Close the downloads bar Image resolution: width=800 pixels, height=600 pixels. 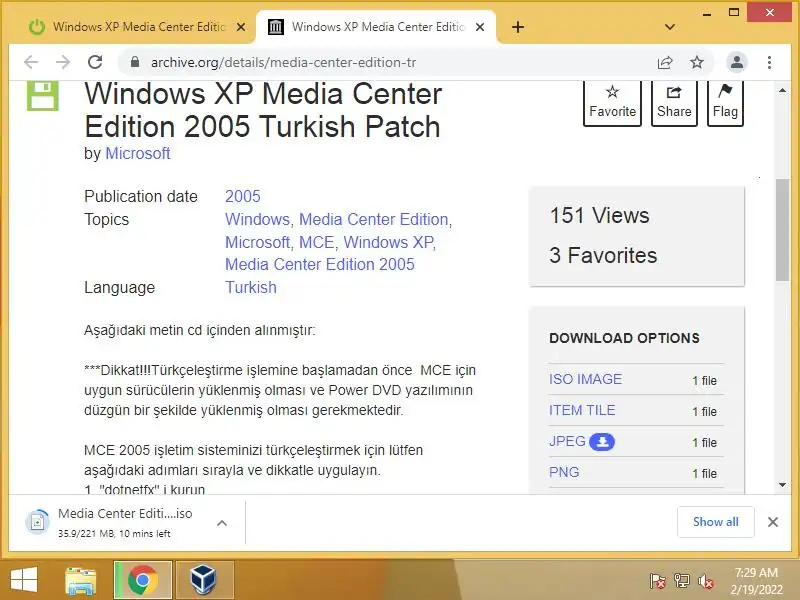773,522
